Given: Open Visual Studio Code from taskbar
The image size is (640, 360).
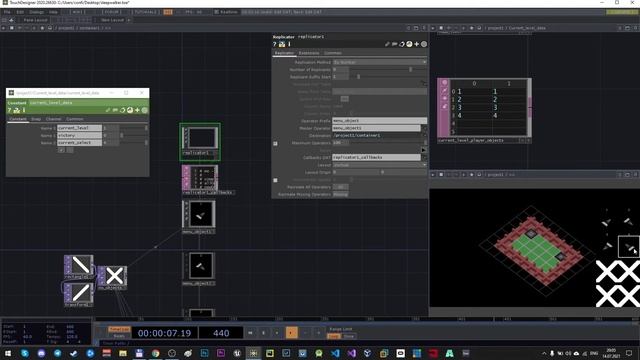Looking at the screenshot, I should click(335, 353).
